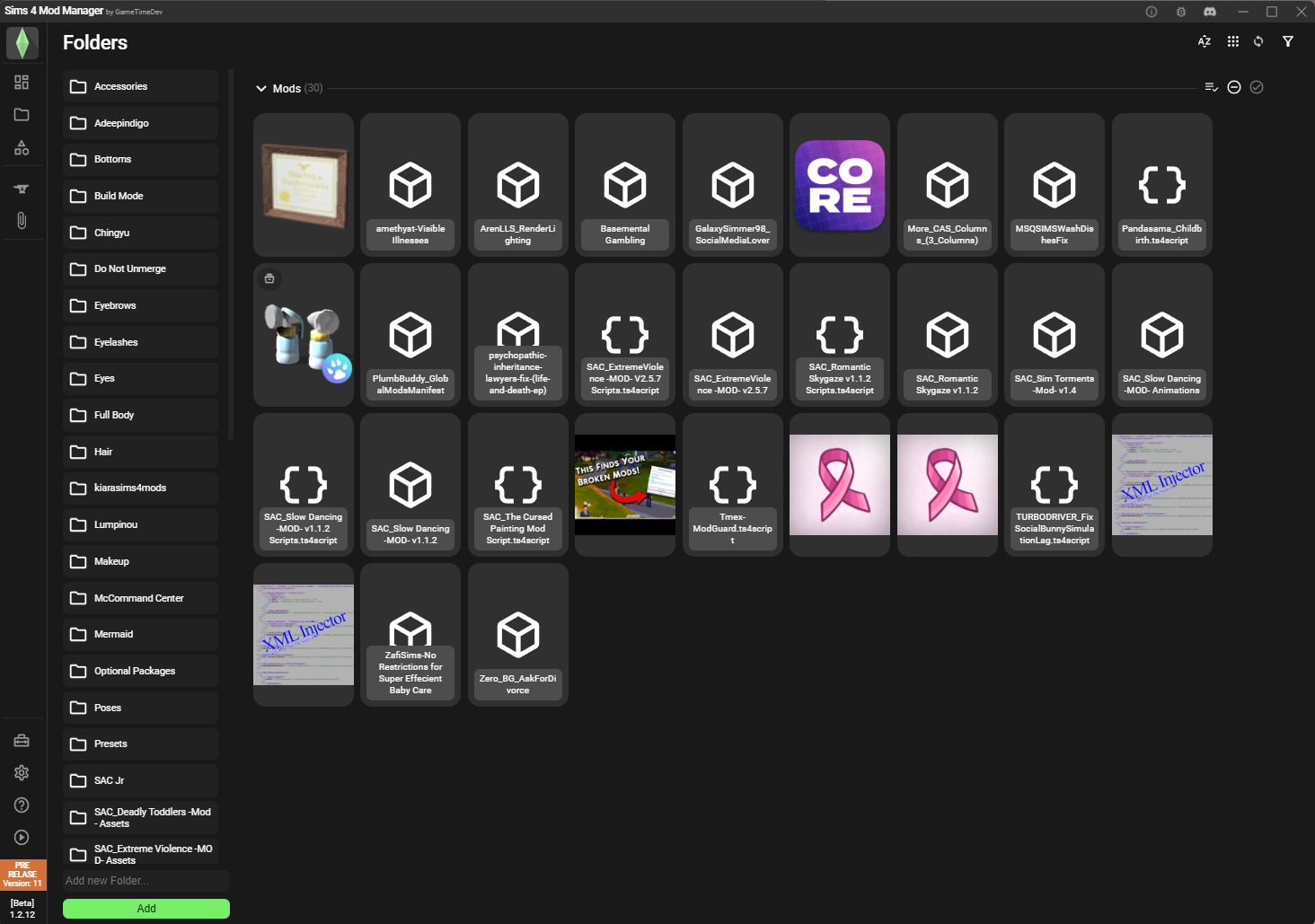The width and height of the screenshot is (1315, 924).
Task: Select TURBODRIVER_Fix SocialBunnySimulationLag card
Action: click(1055, 485)
